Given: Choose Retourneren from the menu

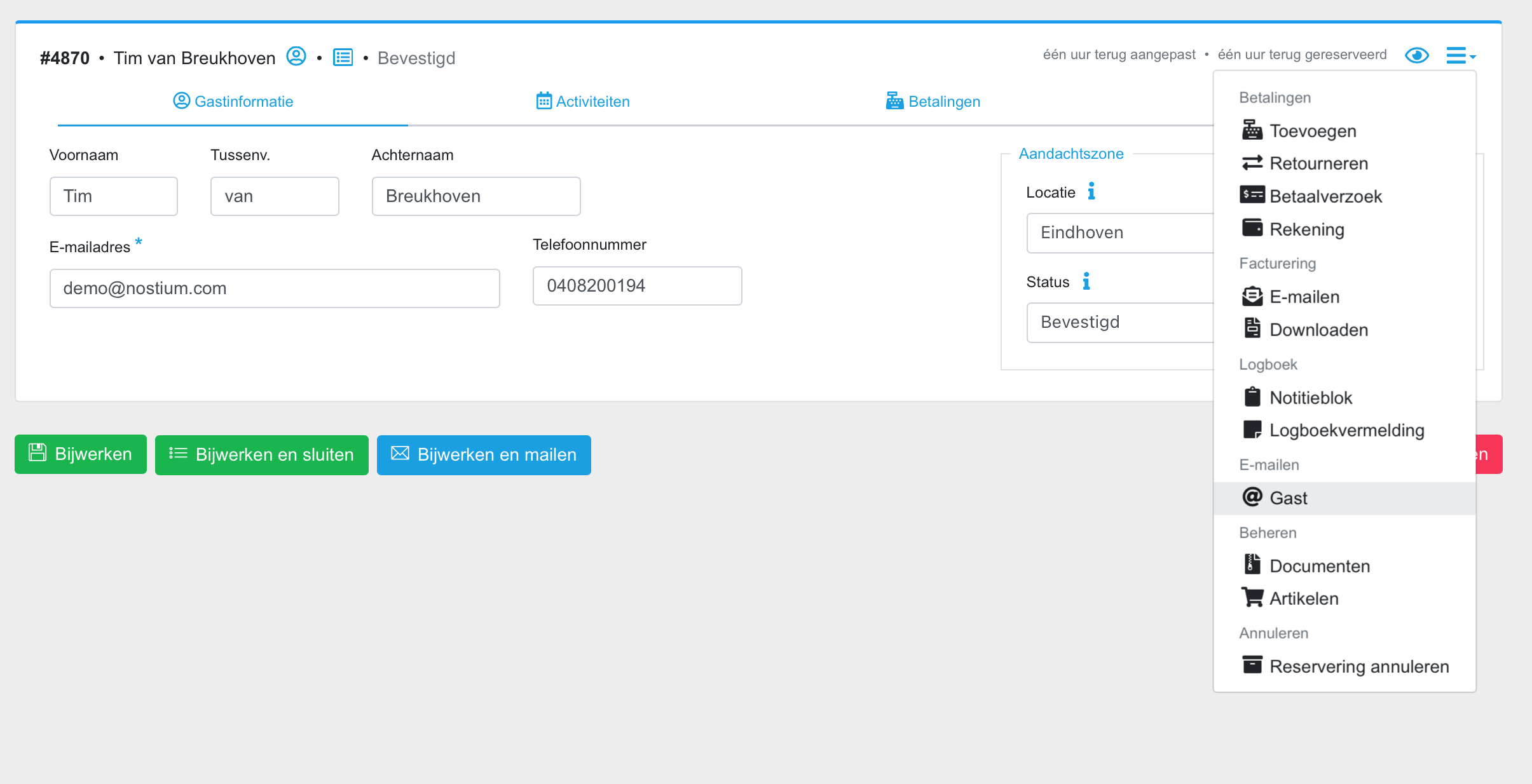Looking at the screenshot, I should [x=1318, y=163].
